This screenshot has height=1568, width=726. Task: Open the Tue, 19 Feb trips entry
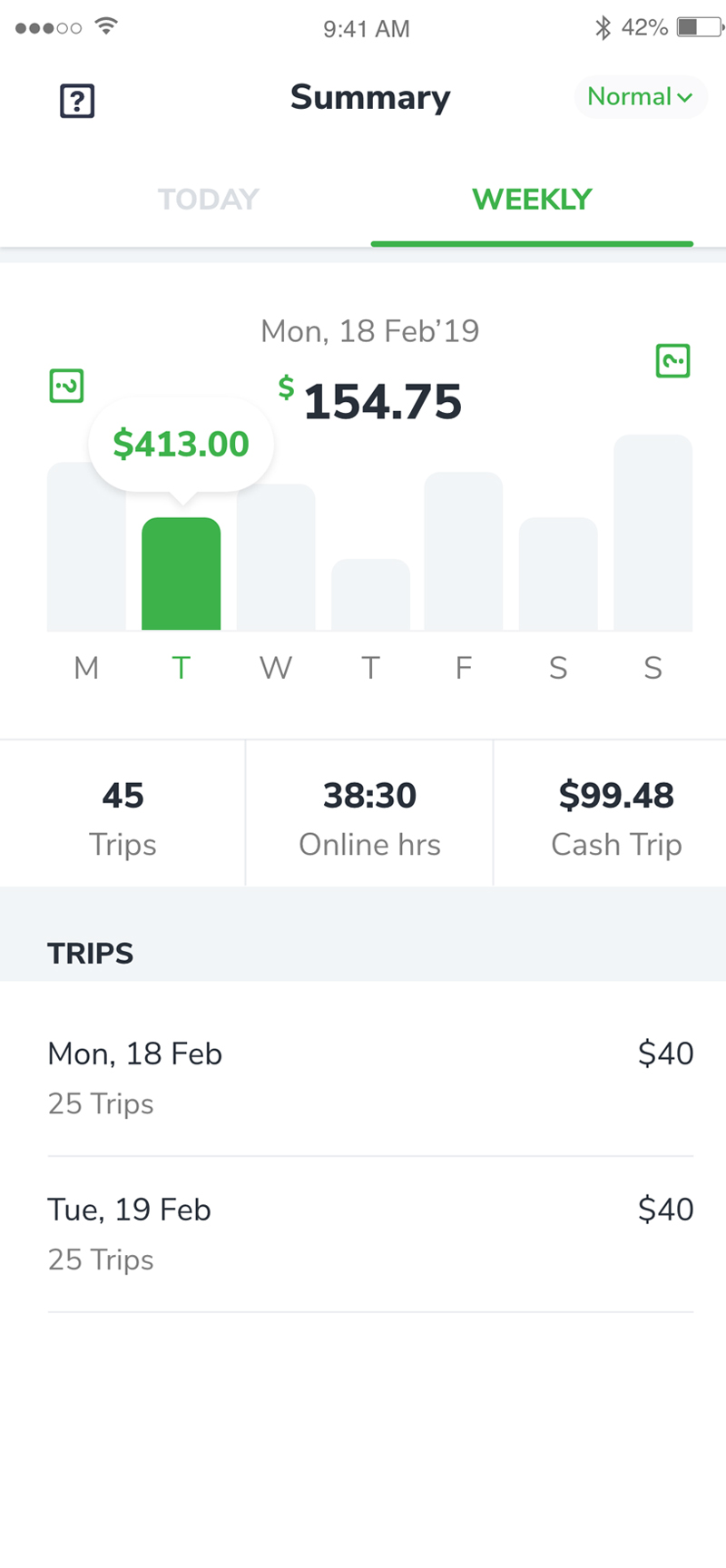pyautogui.click(x=370, y=1234)
